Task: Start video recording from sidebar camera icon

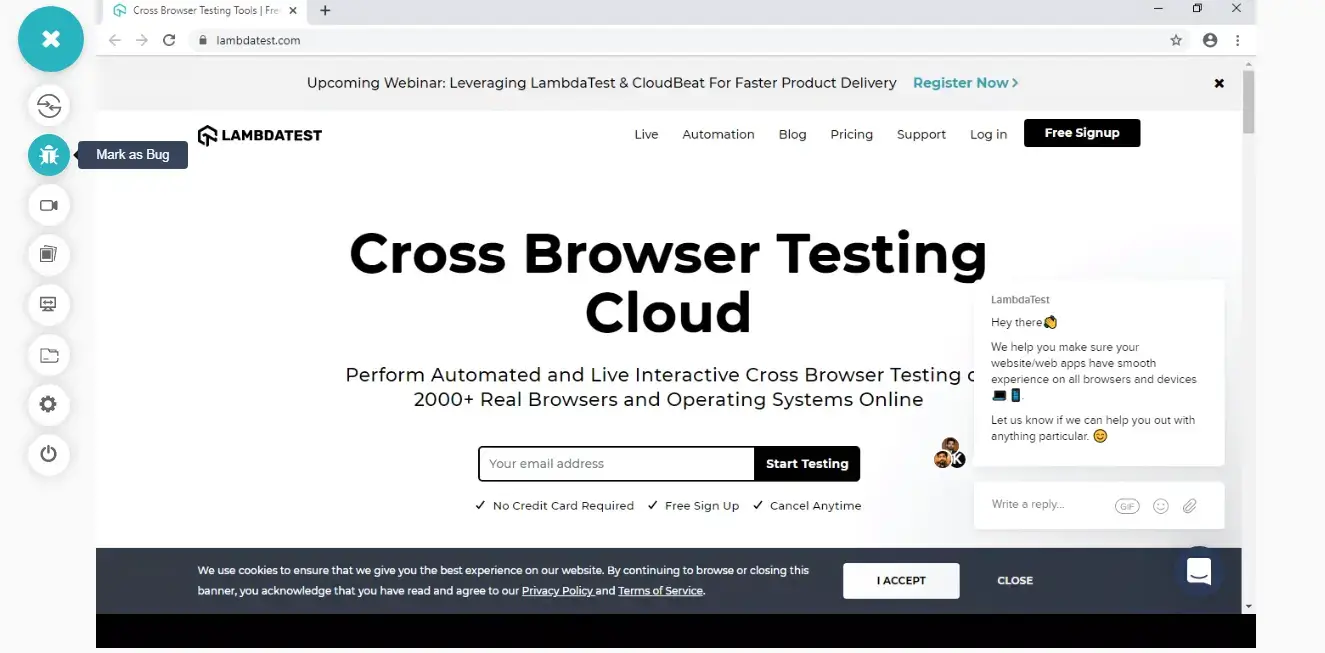Action: click(49, 205)
